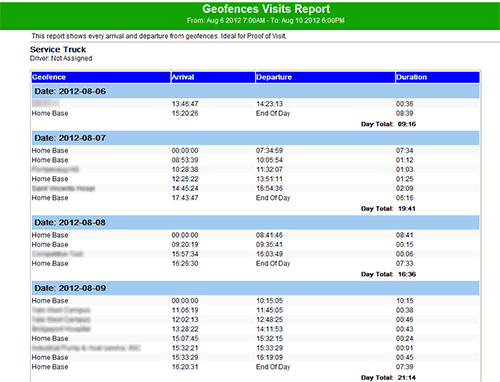Click departure time 16:19:09
Image resolution: width=500 pixels, height=382 pixels.
point(269,357)
